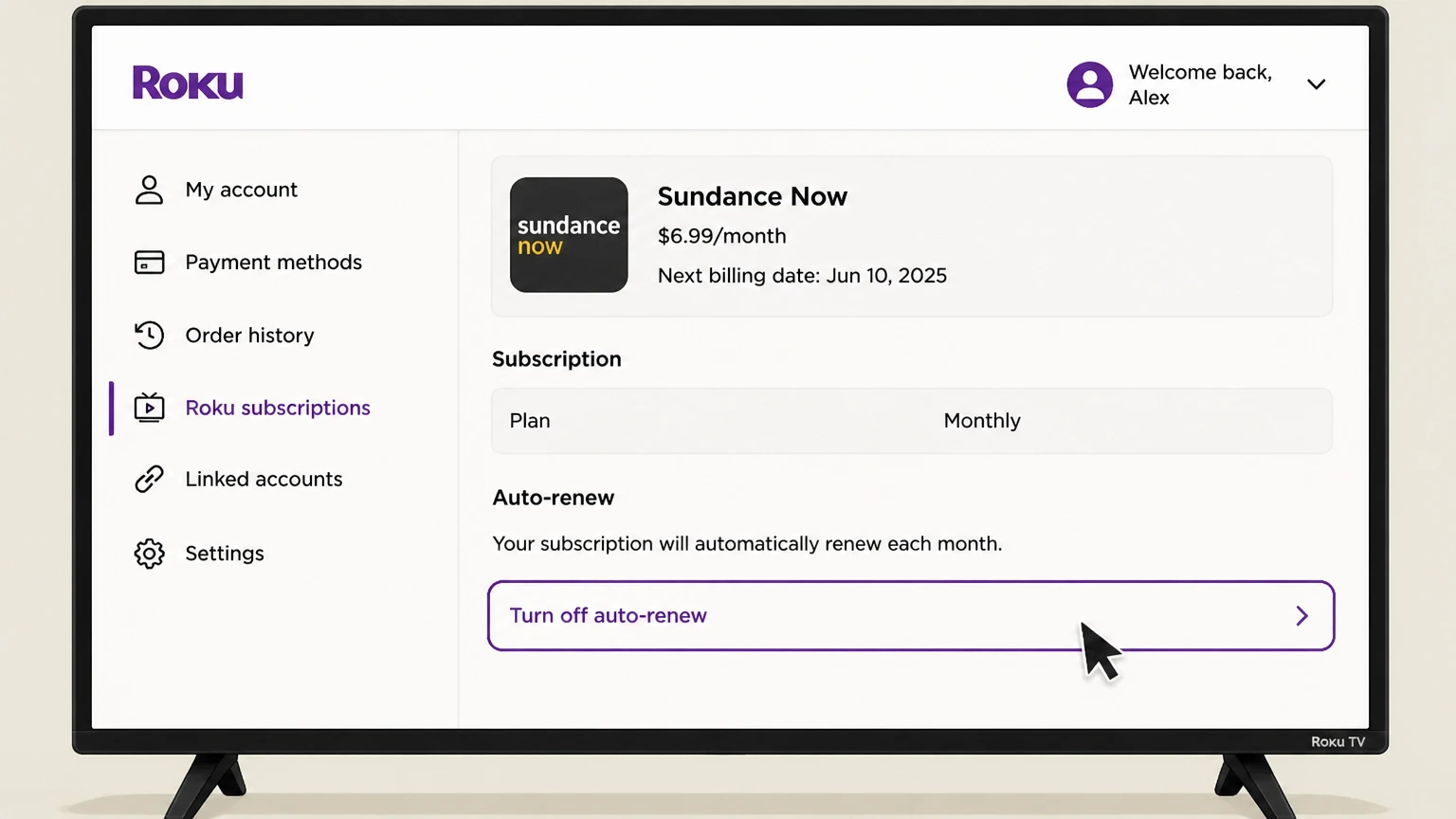Click the Roku logo

point(188,83)
